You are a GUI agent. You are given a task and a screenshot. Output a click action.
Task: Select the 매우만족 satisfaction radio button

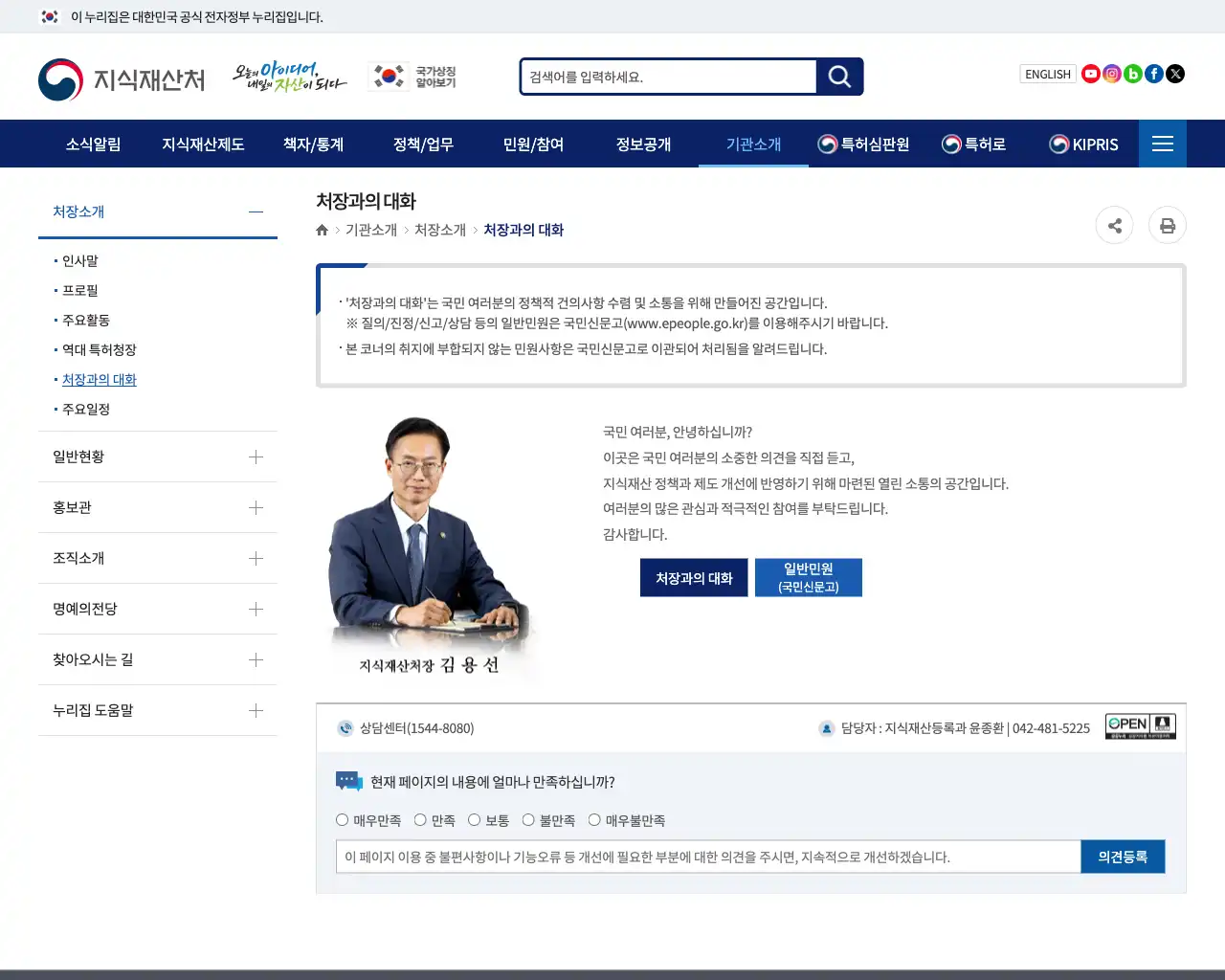(x=342, y=819)
